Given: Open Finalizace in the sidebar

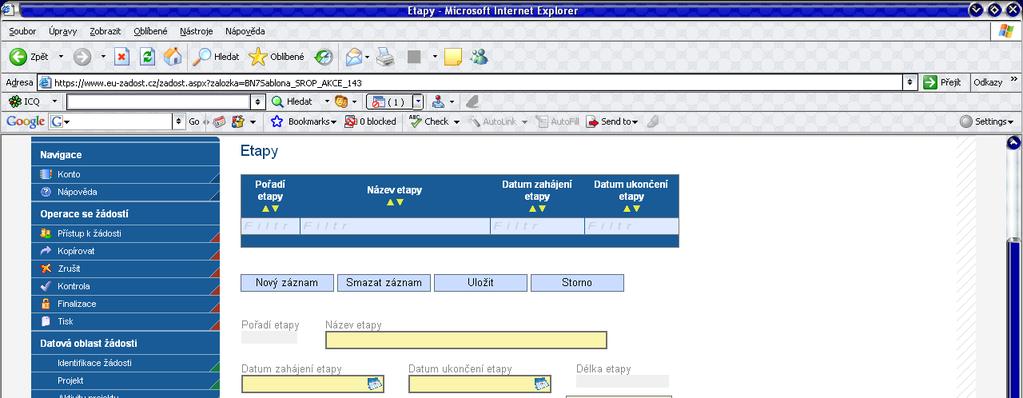Looking at the screenshot, I should click(x=125, y=303).
